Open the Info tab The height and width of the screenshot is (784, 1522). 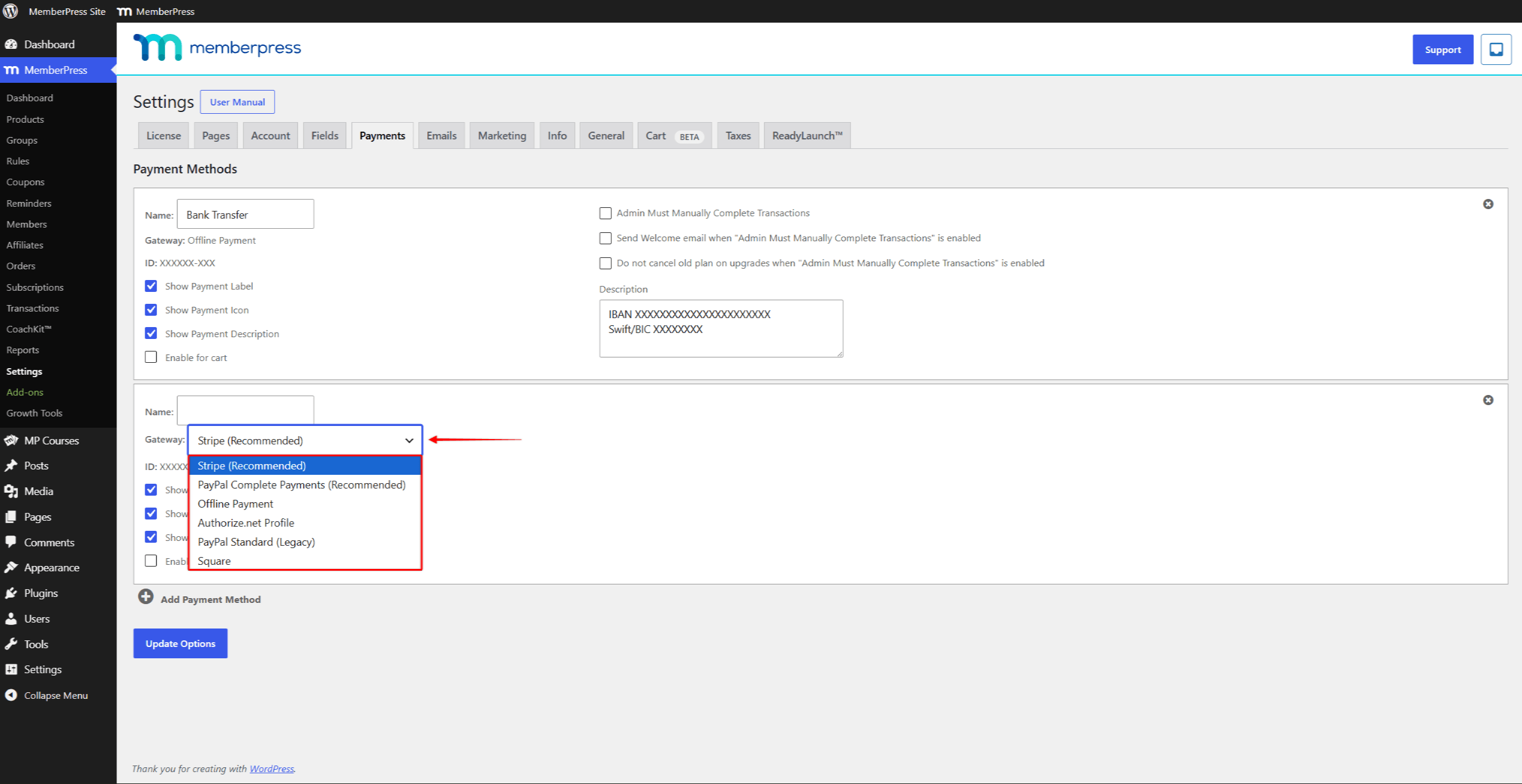tap(557, 135)
